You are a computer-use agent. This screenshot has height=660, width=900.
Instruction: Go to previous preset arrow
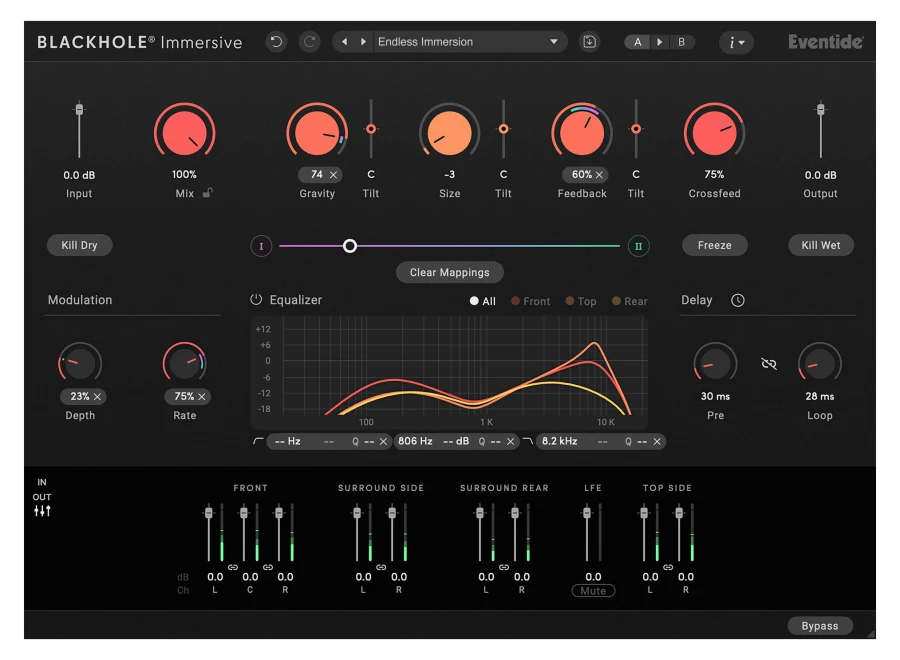(x=344, y=42)
